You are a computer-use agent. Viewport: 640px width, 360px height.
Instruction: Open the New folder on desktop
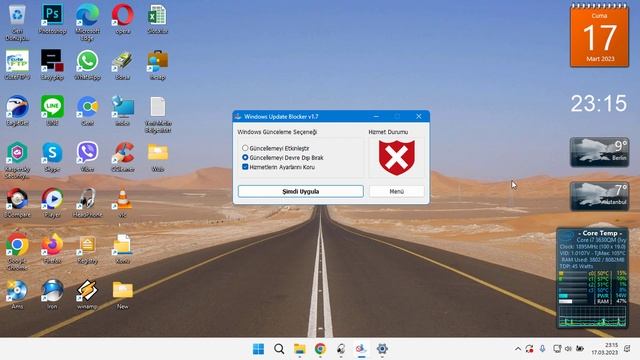122,294
